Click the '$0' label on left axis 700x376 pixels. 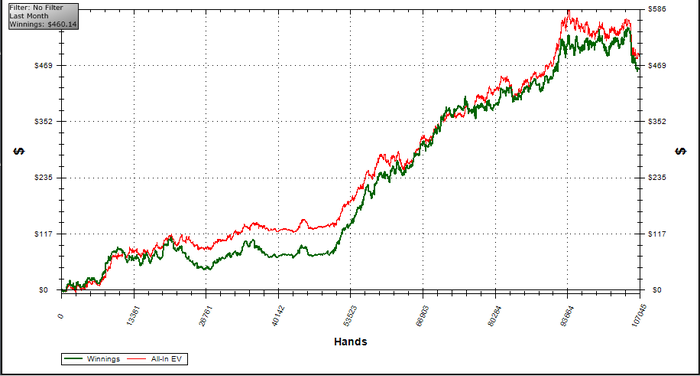tap(43, 290)
